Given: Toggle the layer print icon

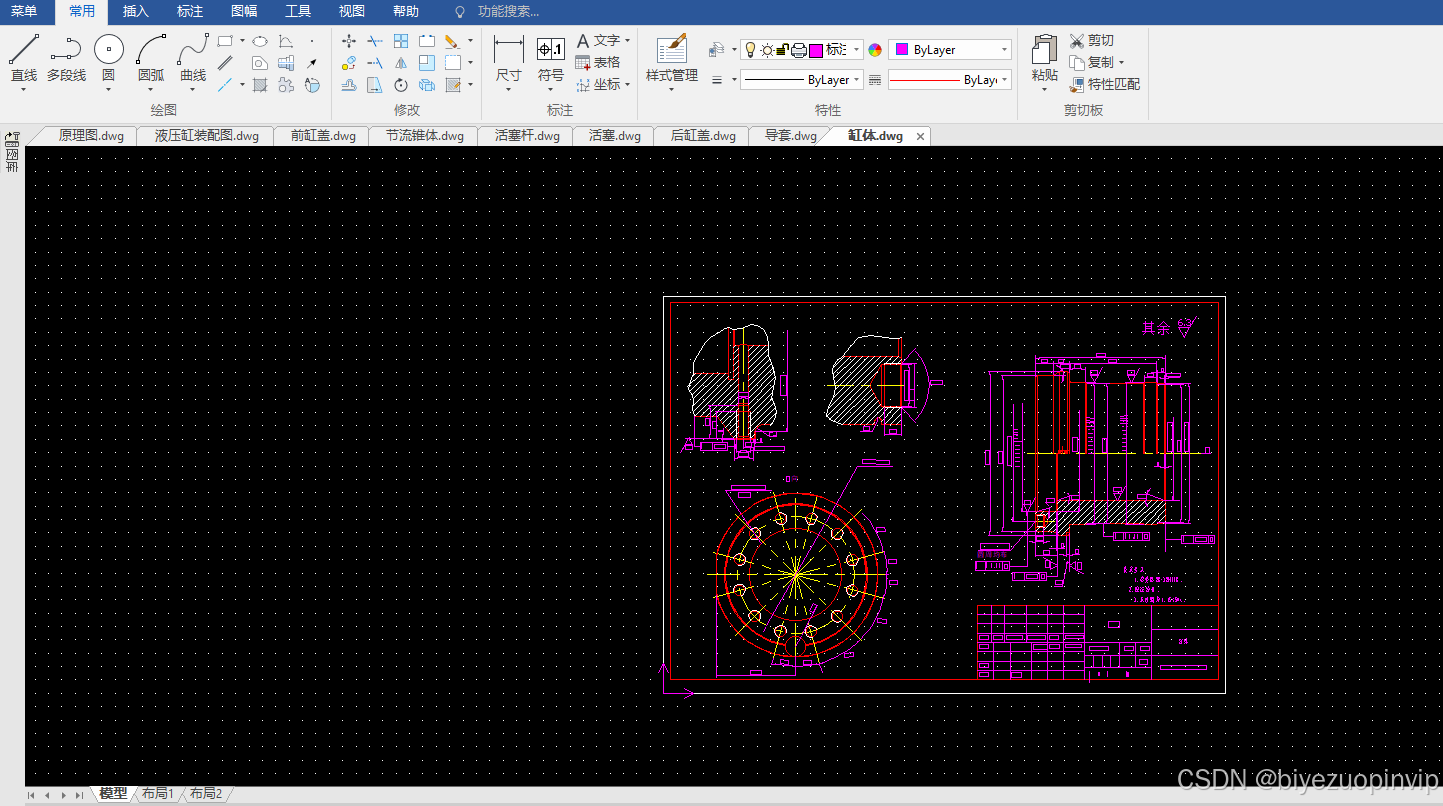Looking at the screenshot, I should 799,50.
